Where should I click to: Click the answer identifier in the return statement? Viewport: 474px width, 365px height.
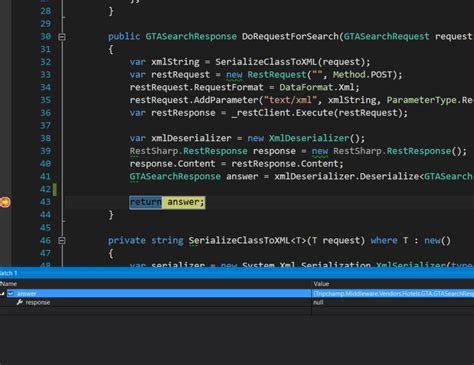183,202
